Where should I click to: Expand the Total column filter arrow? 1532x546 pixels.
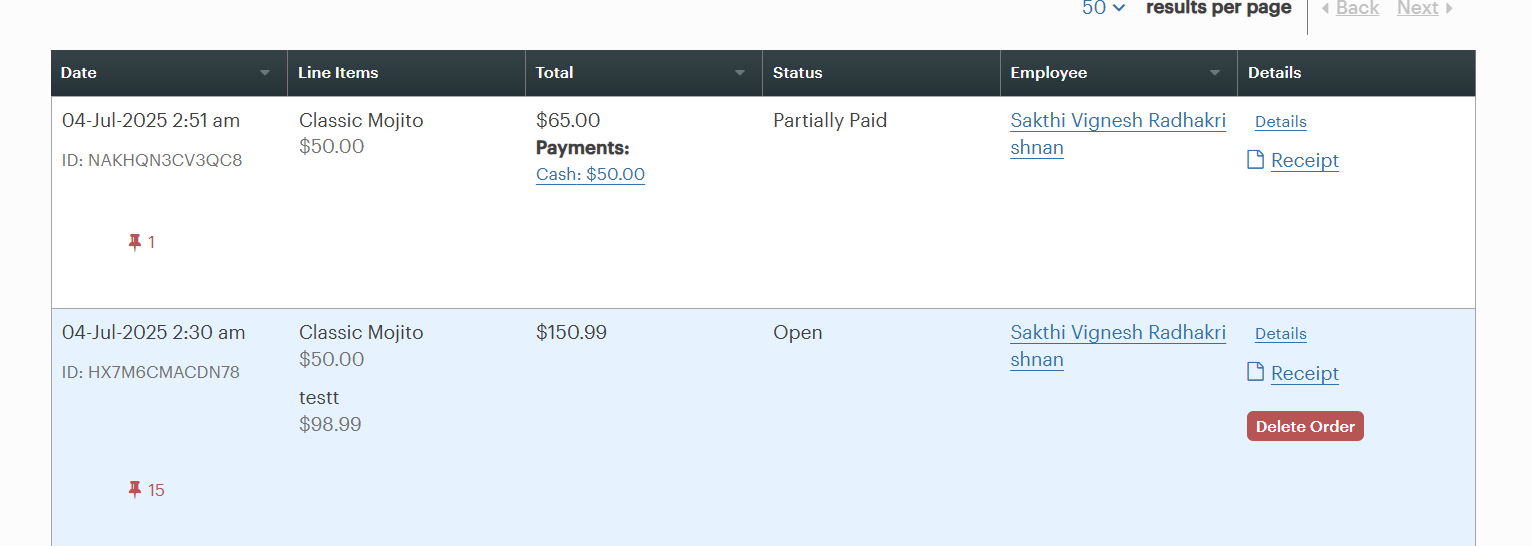tap(740, 73)
